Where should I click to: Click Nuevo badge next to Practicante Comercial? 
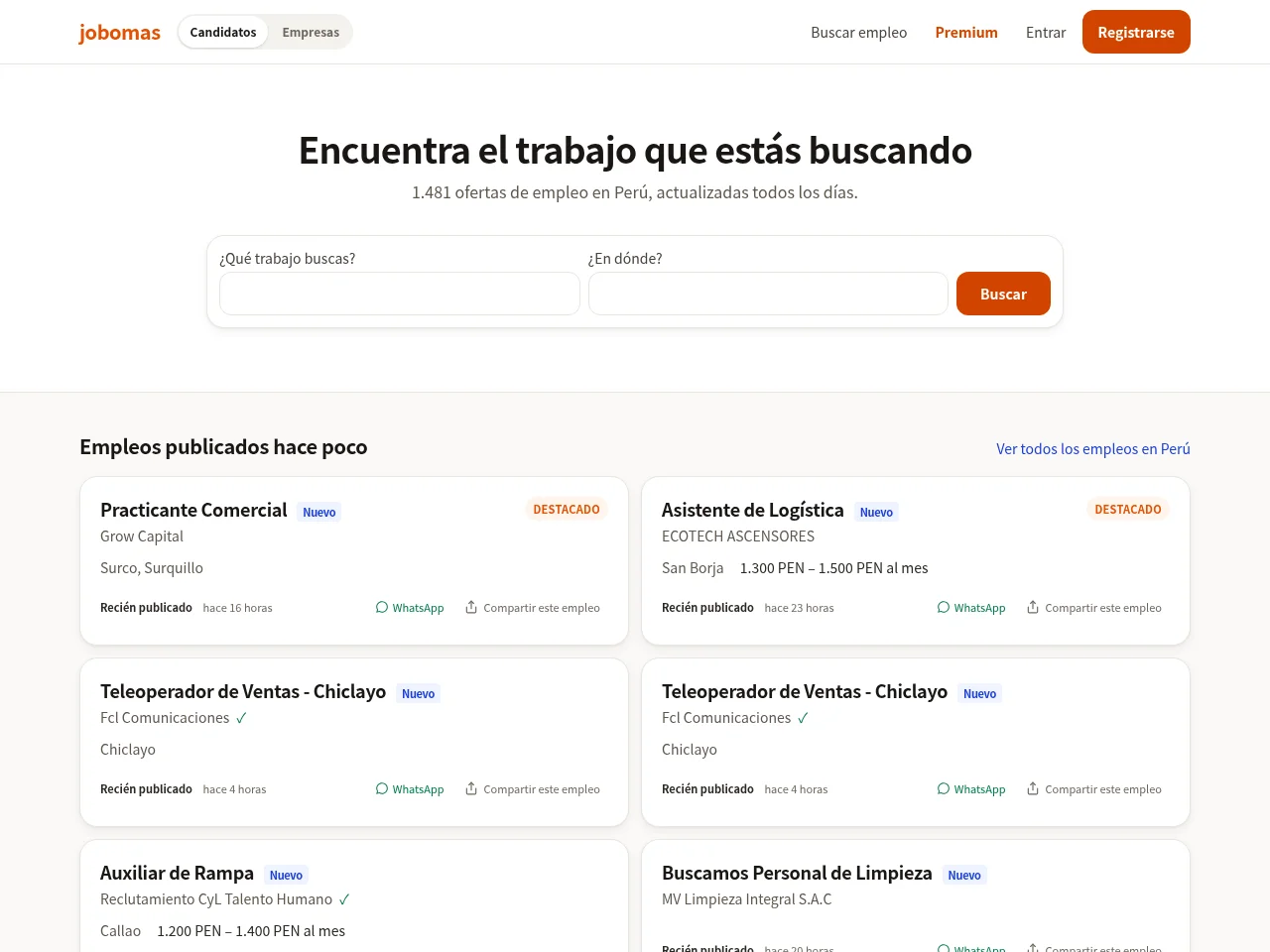tap(319, 513)
